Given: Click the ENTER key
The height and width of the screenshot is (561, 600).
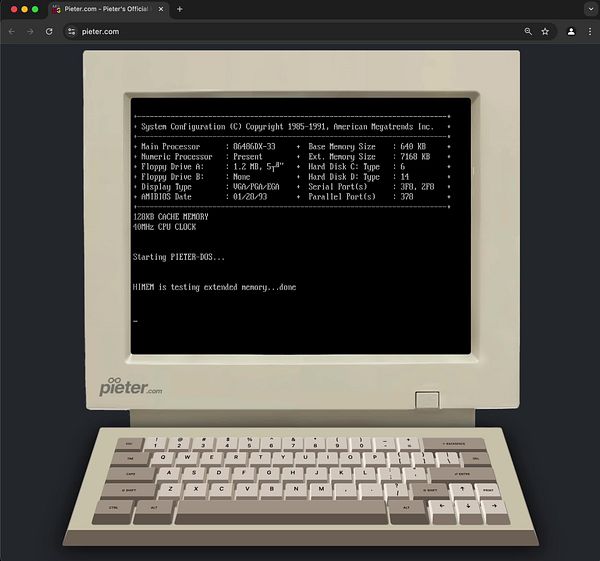Looking at the screenshot, I should [462, 475].
